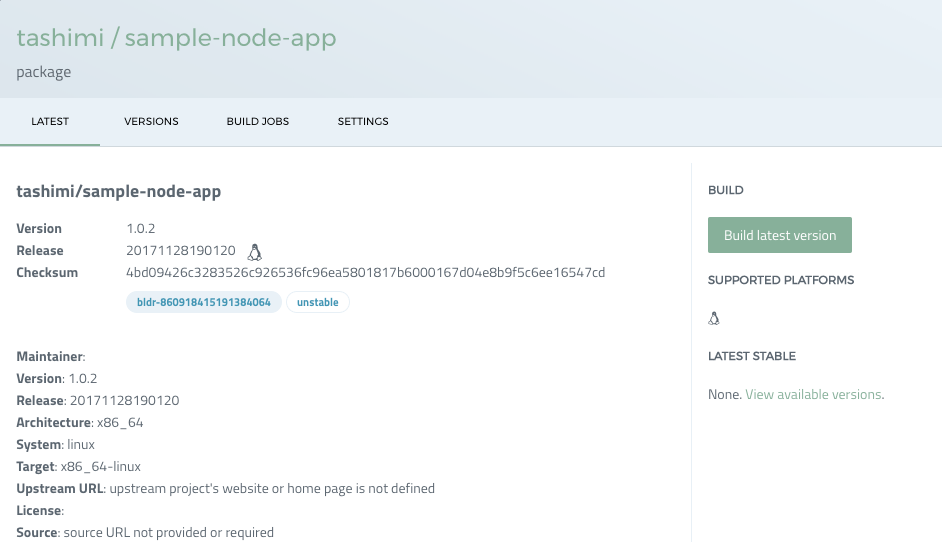Click the Architecture x86_64 line
This screenshot has height=542, width=942.
coord(80,423)
